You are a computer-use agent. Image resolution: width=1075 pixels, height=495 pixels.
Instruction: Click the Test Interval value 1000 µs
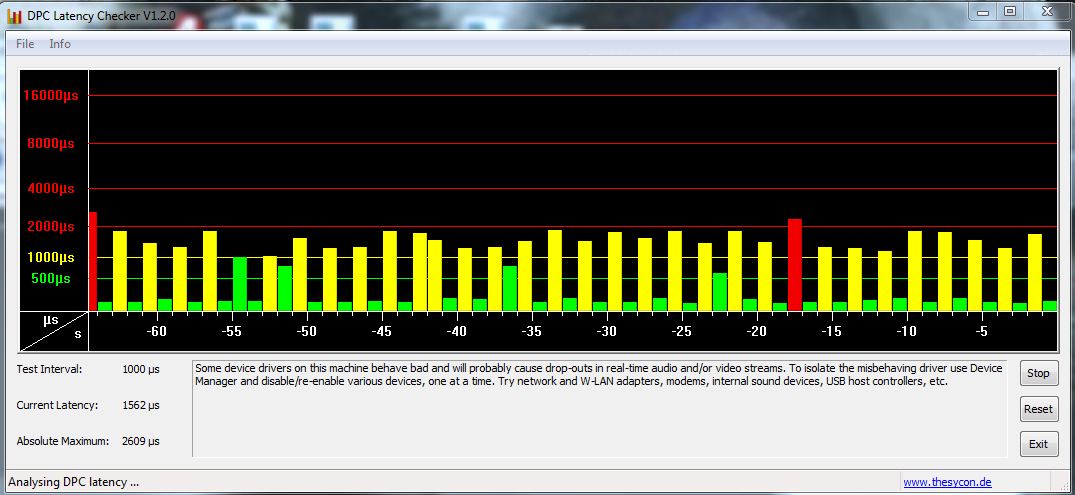coord(141,370)
